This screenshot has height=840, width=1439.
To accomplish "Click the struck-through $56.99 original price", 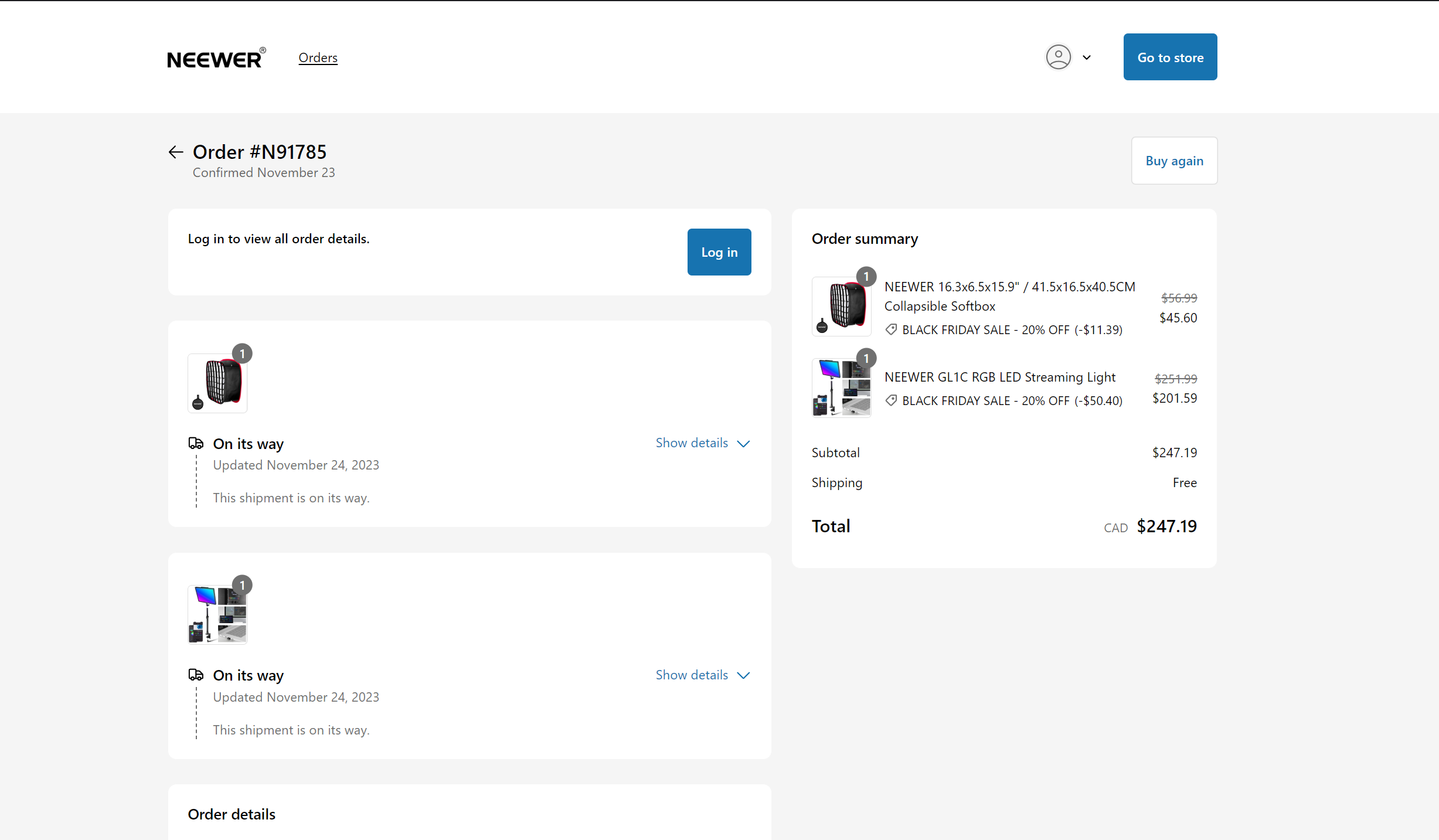I will 1179,298.
